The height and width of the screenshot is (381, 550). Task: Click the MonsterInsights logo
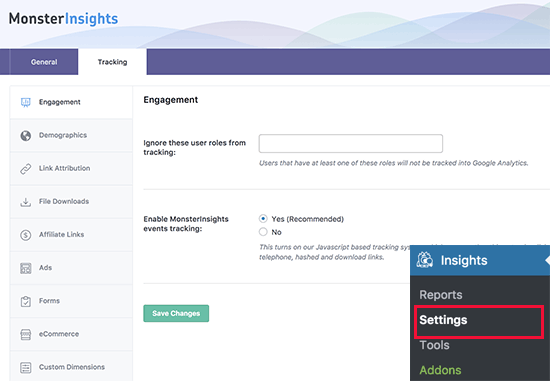[63, 19]
